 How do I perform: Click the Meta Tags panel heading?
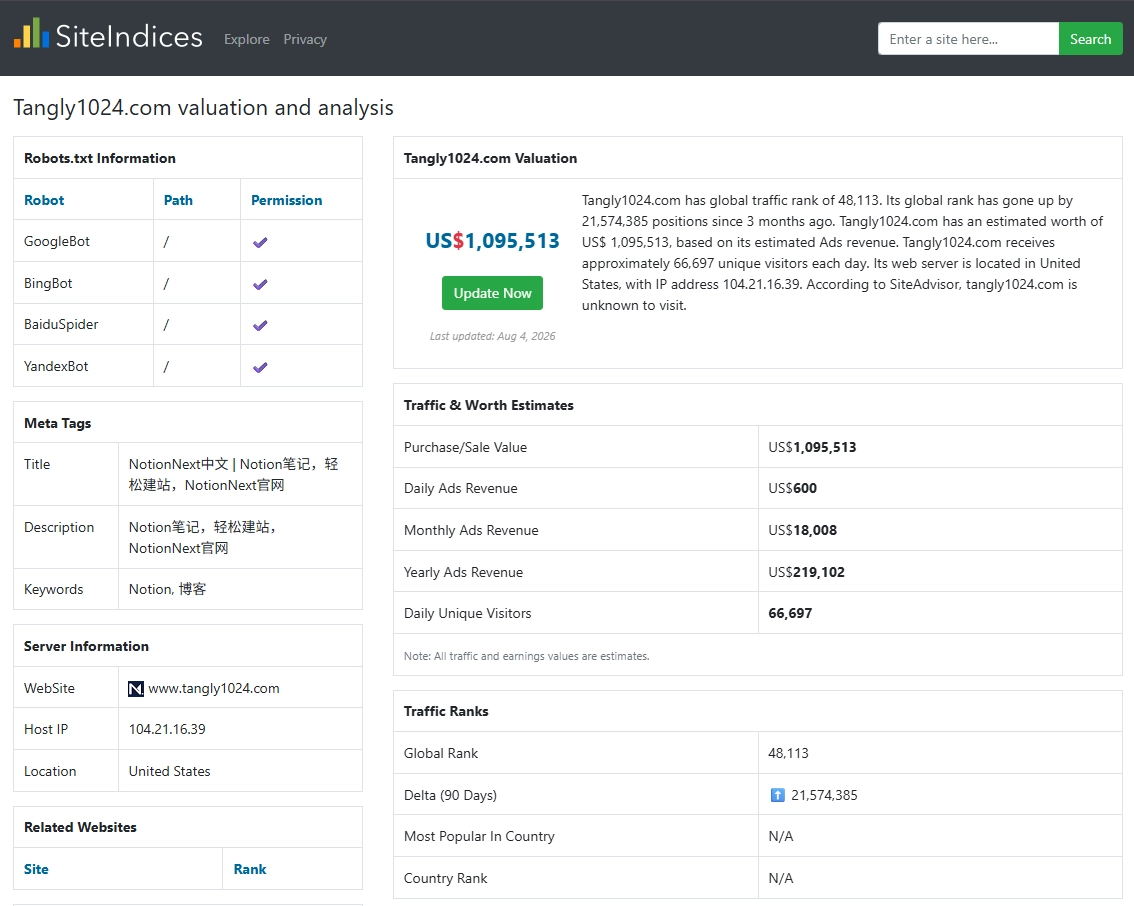click(58, 424)
